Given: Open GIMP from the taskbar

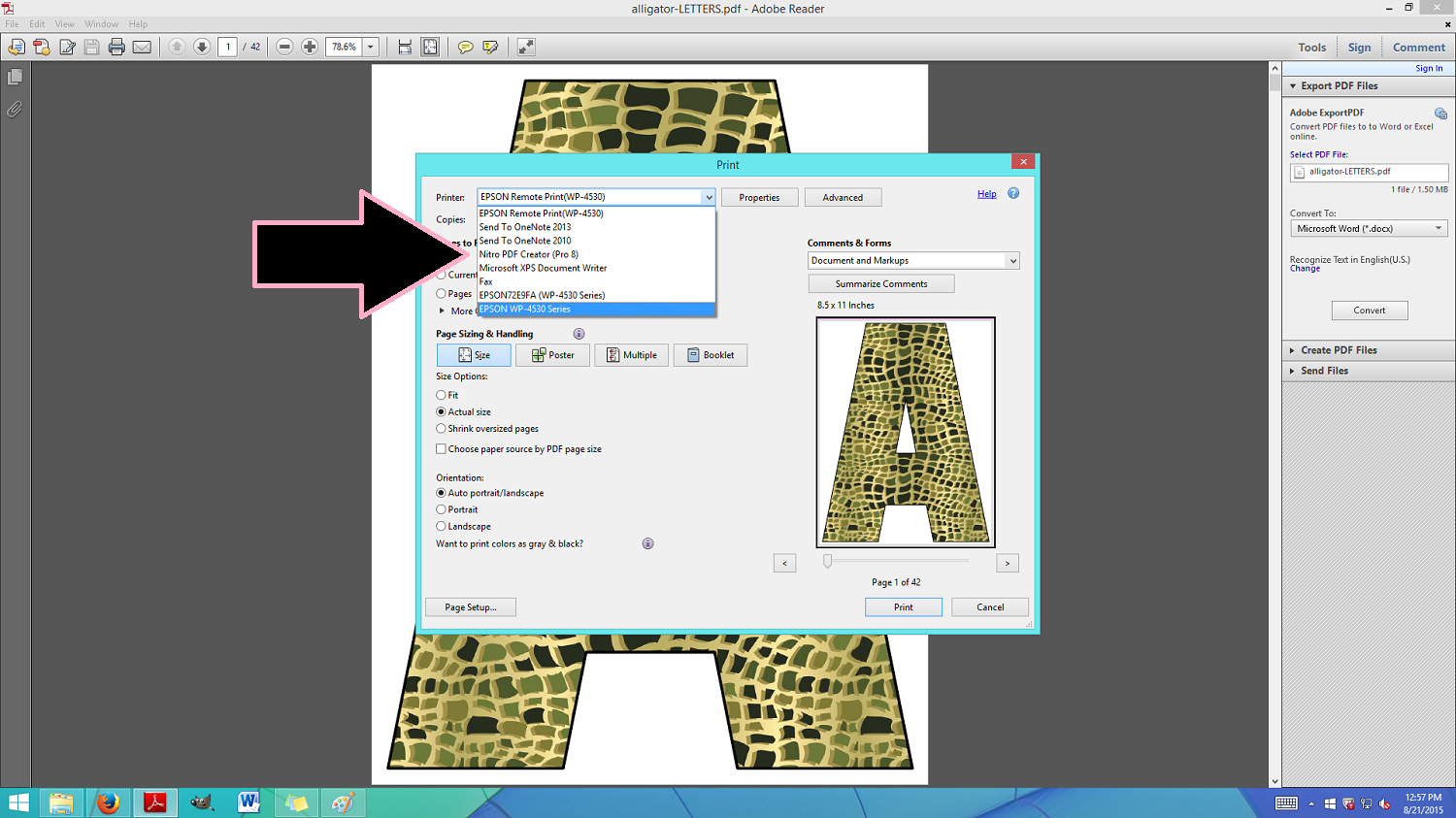Looking at the screenshot, I should [x=201, y=802].
